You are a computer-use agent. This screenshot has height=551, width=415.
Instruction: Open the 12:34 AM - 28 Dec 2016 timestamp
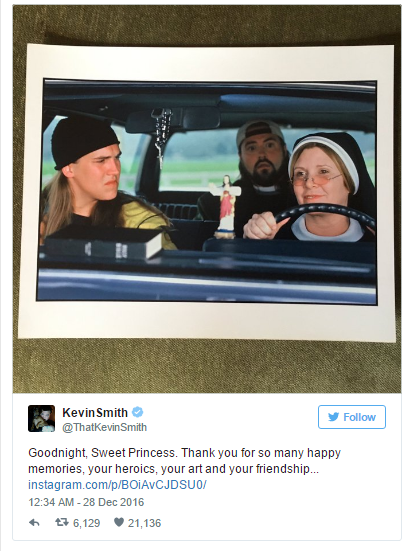86,502
